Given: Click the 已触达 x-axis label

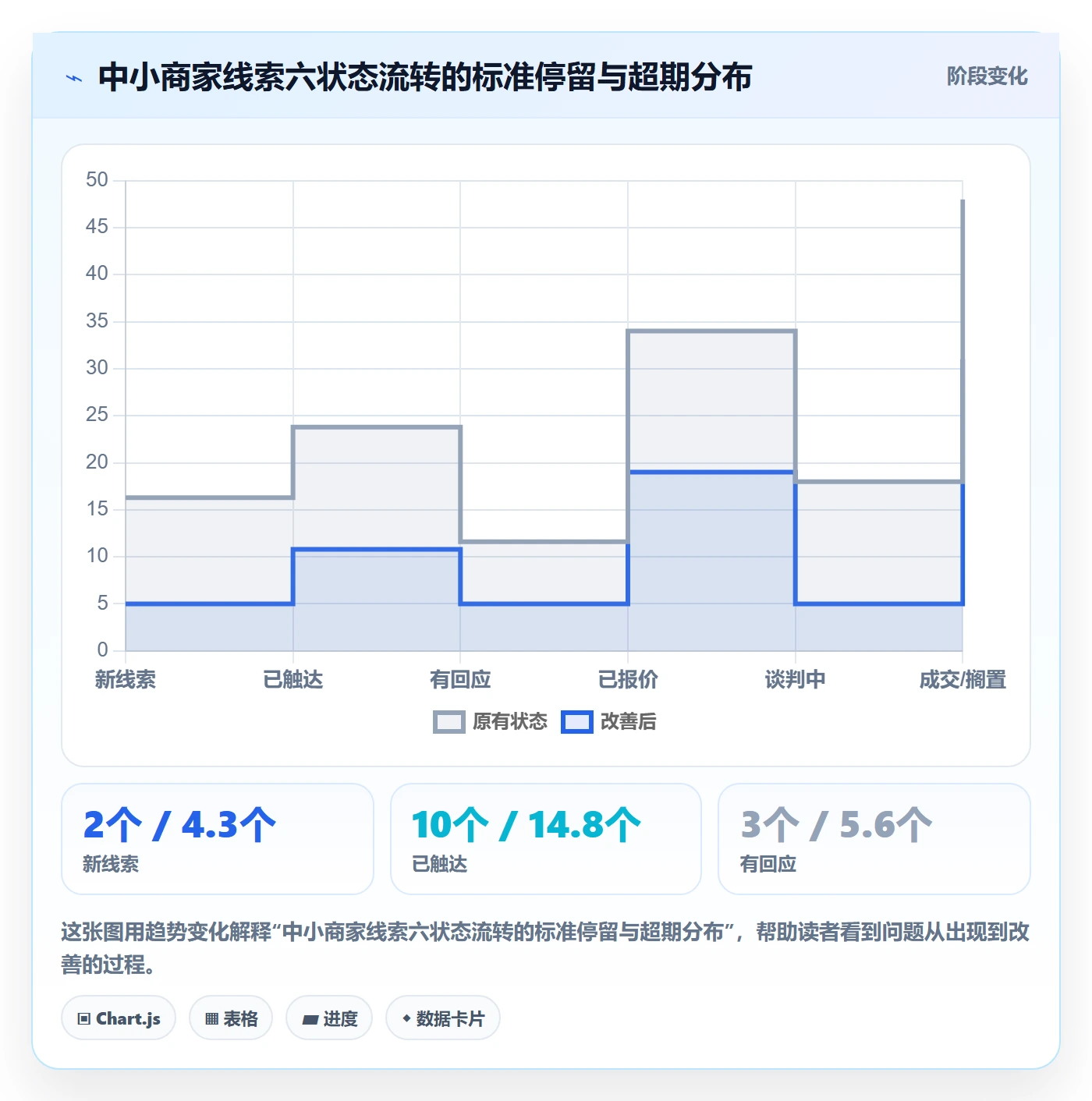Looking at the screenshot, I should pos(293,680).
